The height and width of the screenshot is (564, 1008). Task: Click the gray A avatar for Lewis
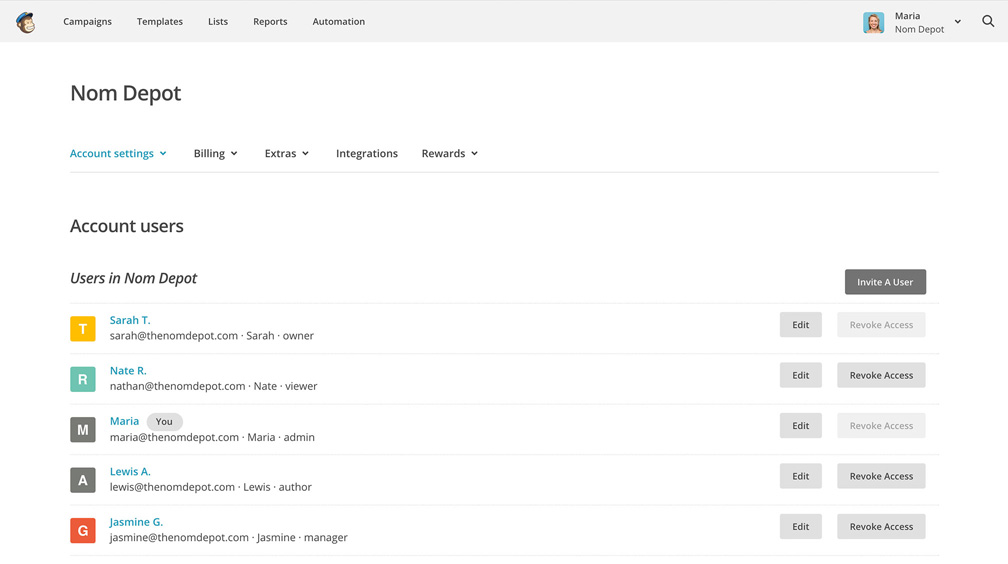point(83,480)
